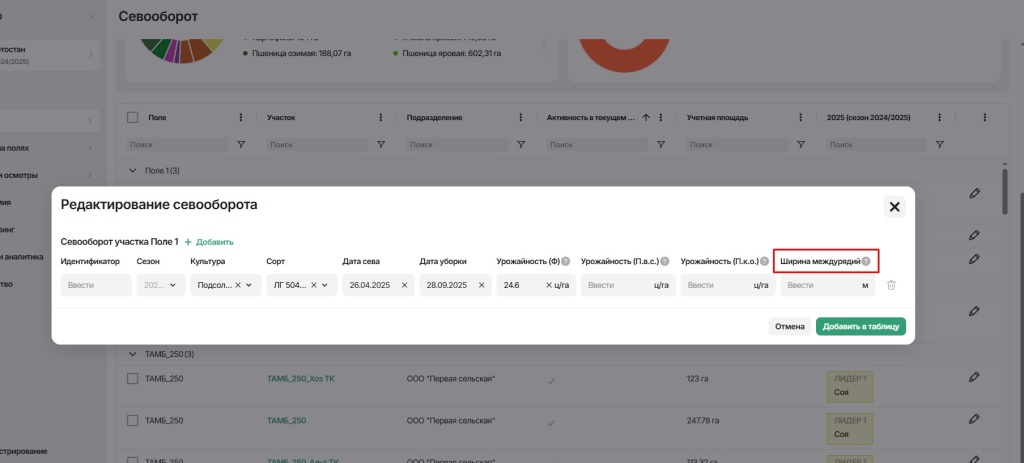Open Поле column menu (three dots)

pos(241,118)
